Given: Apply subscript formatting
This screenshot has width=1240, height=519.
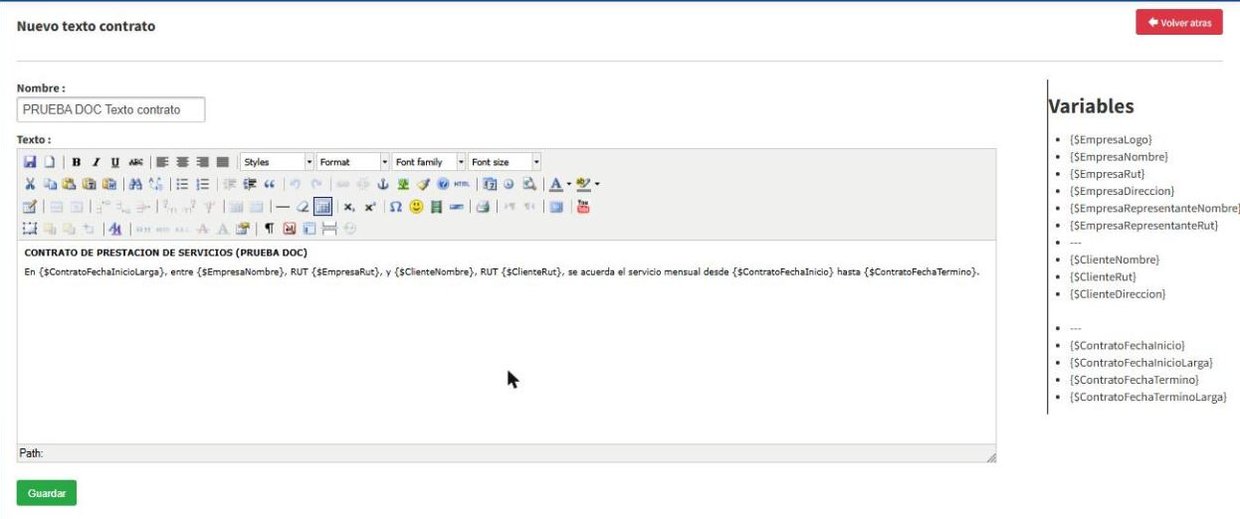Looking at the screenshot, I should (349, 207).
